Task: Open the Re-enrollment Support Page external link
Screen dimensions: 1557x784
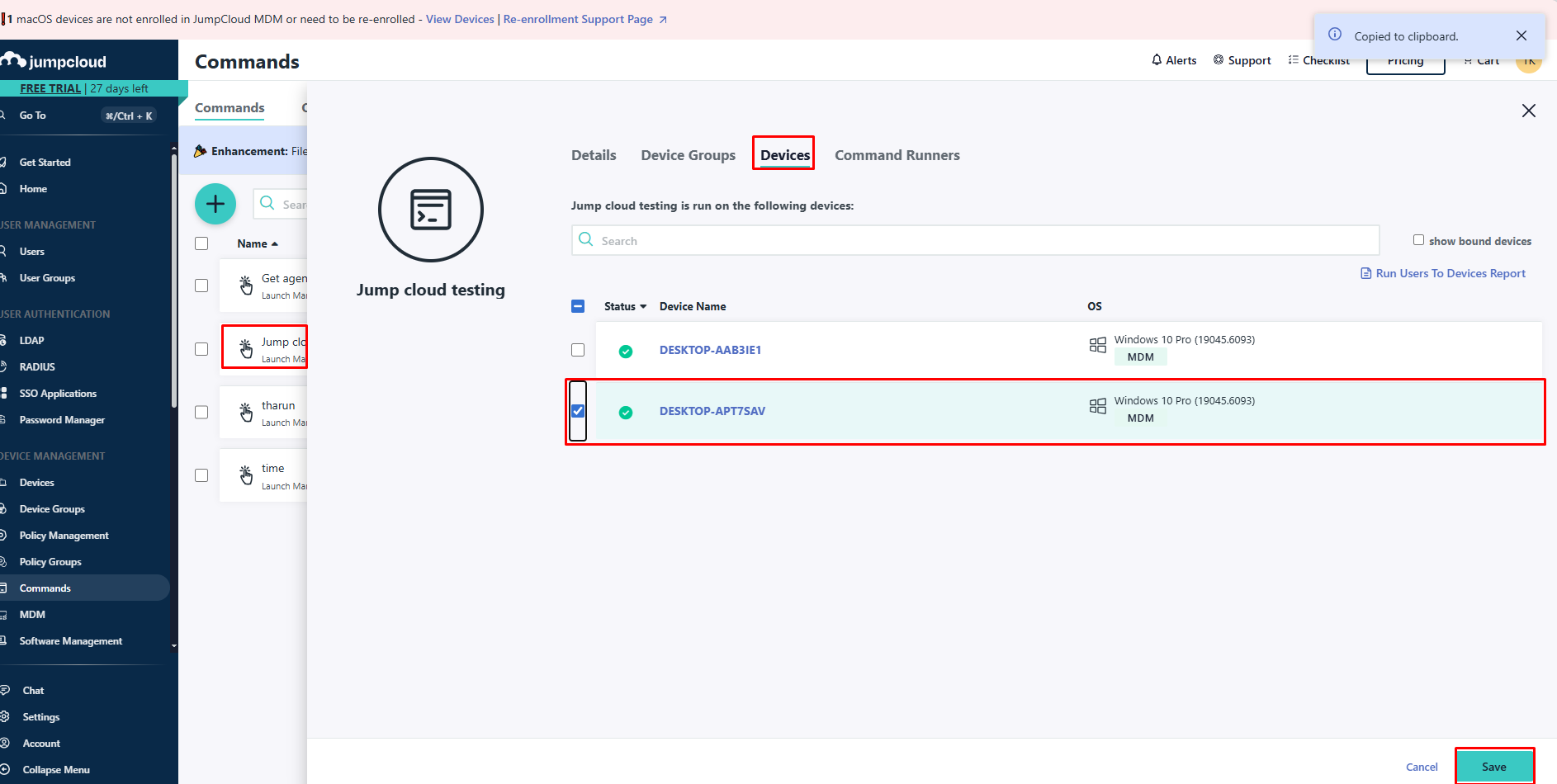Action: [584, 19]
